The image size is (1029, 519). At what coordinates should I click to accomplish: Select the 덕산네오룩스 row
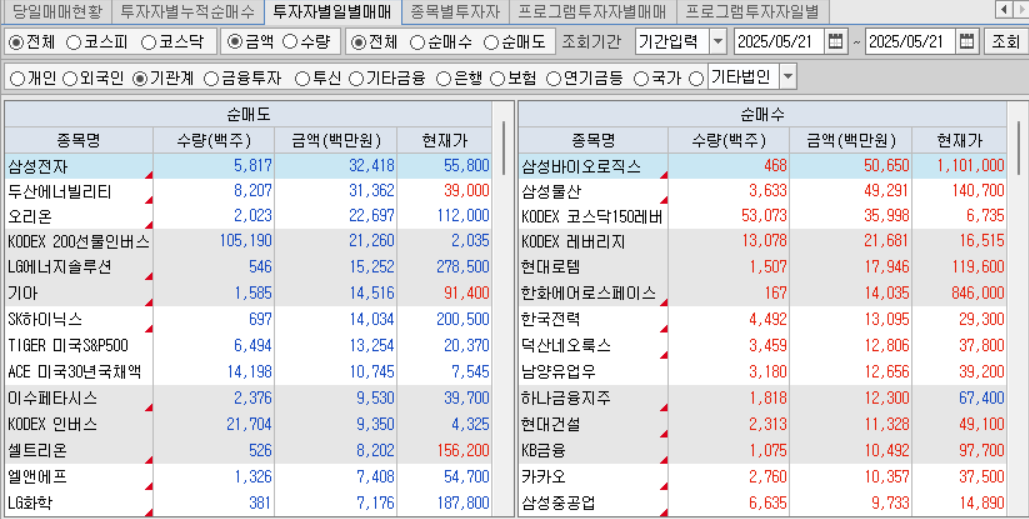click(x=763, y=346)
